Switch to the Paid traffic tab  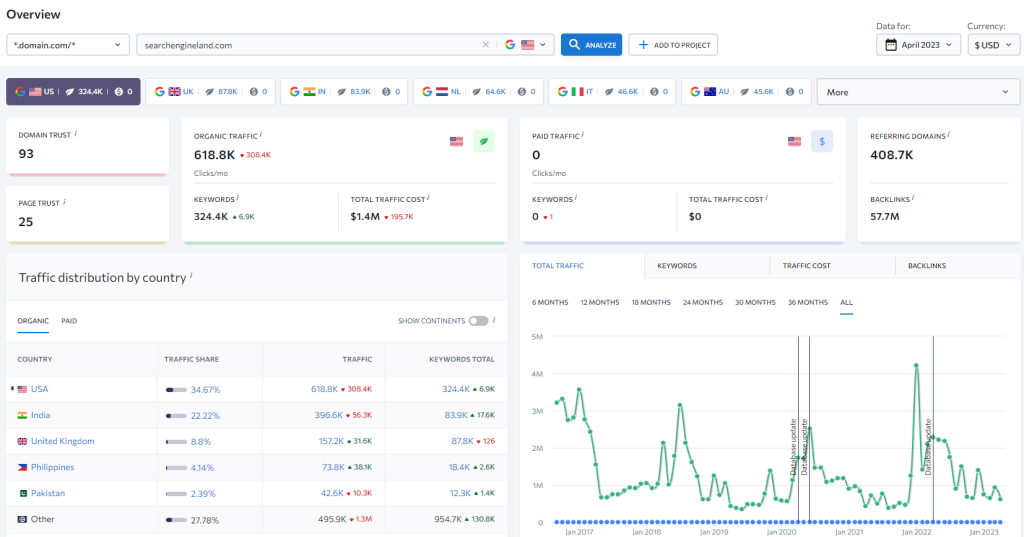[69, 321]
